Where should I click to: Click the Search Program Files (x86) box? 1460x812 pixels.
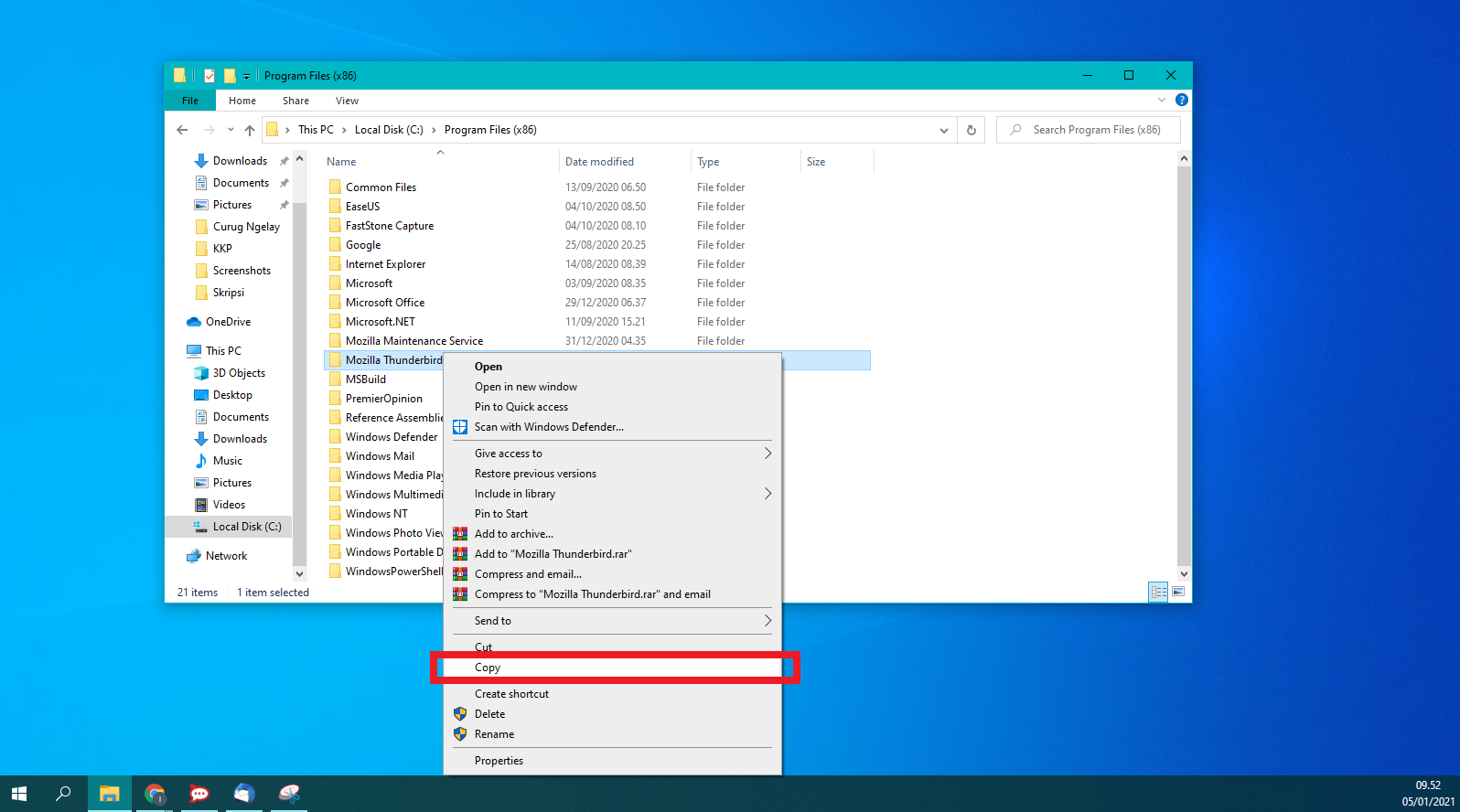pyautogui.click(x=1089, y=130)
